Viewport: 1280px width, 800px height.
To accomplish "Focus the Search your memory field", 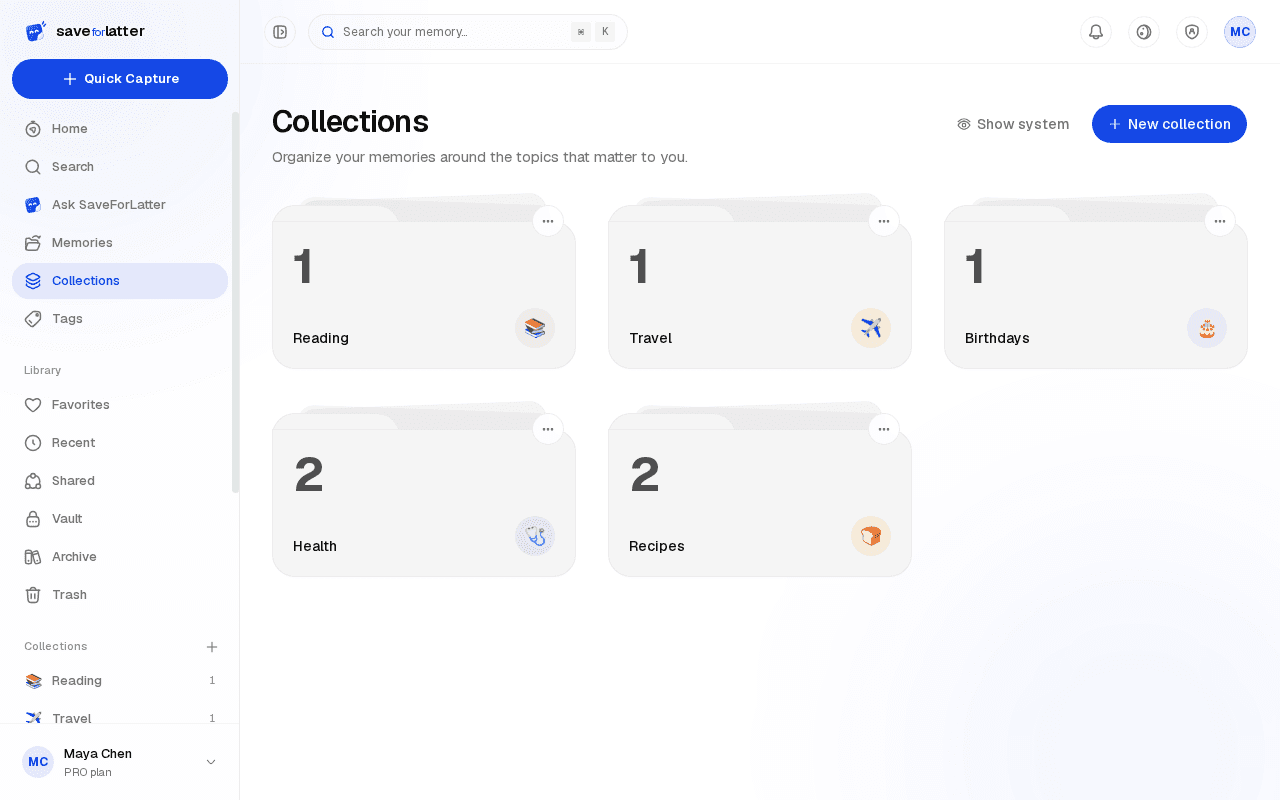I will 468,32.
